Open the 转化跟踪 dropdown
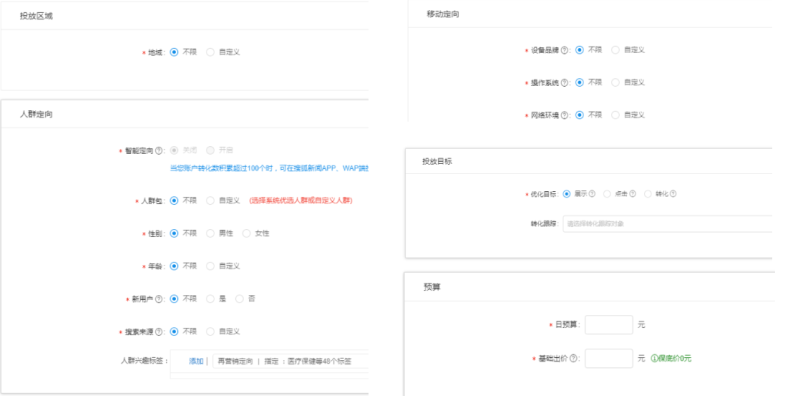 pyautogui.click(x=667, y=224)
